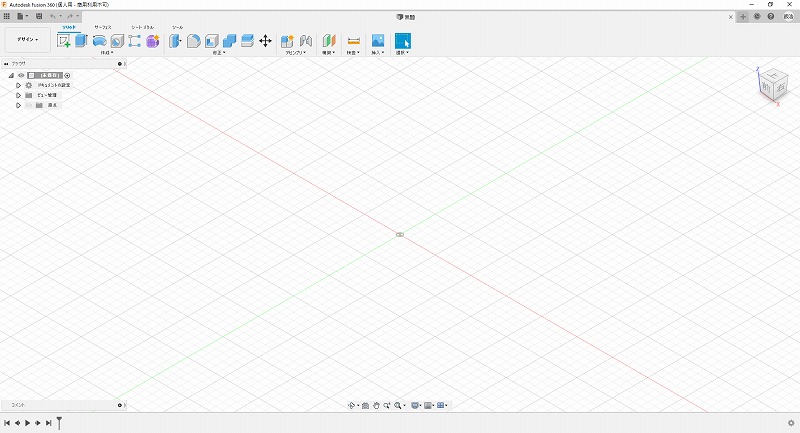
Task: Click the Look At icon
Action: [365, 405]
